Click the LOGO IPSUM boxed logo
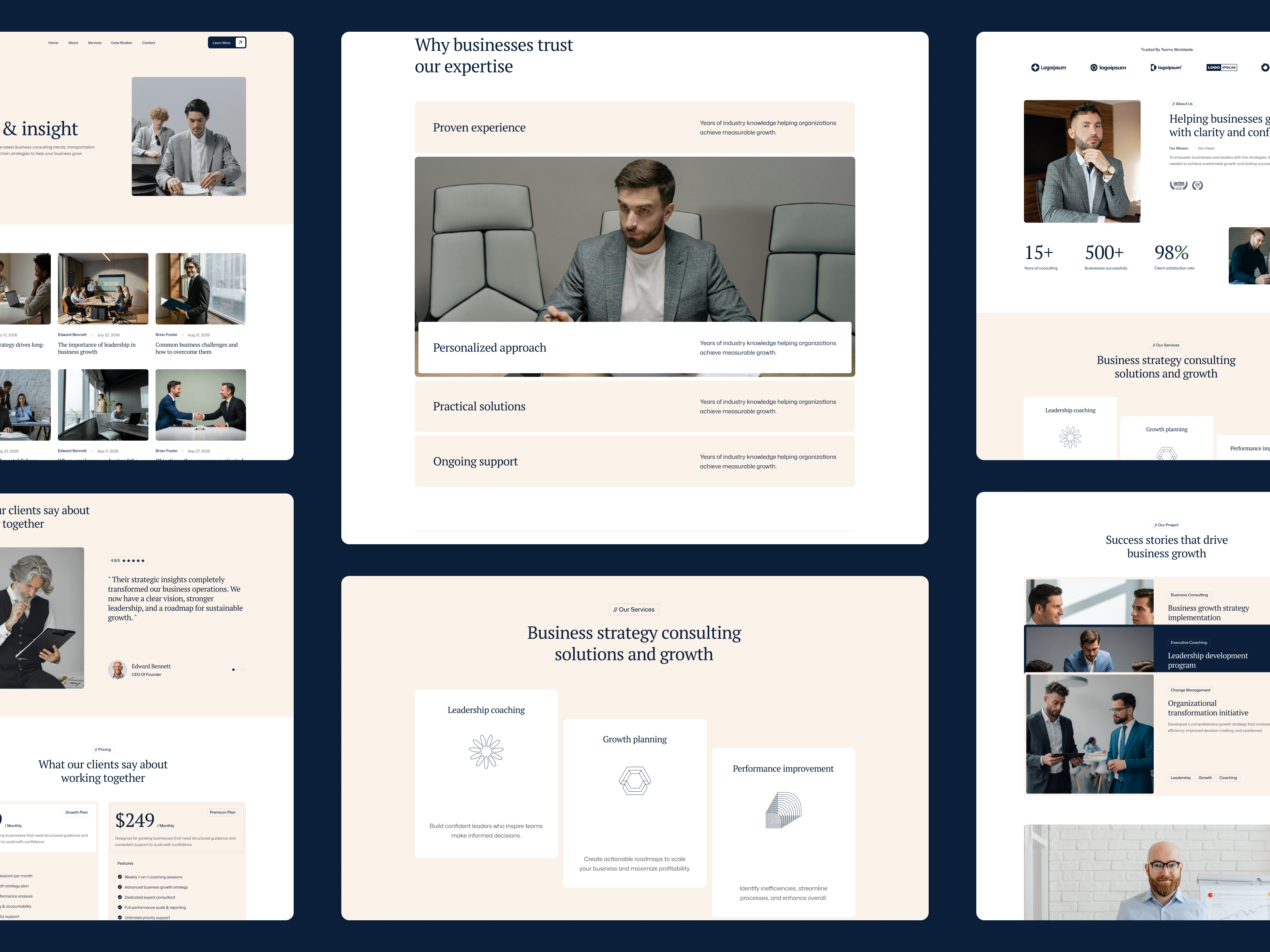This screenshot has width=1270, height=952. coord(1222,68)
